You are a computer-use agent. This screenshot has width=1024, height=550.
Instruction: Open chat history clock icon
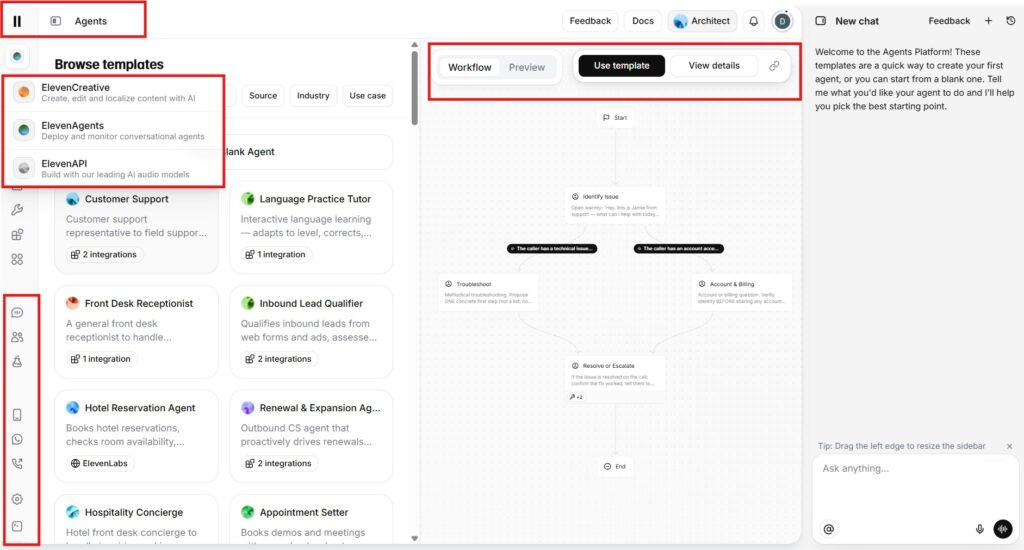click(1010, 21)
